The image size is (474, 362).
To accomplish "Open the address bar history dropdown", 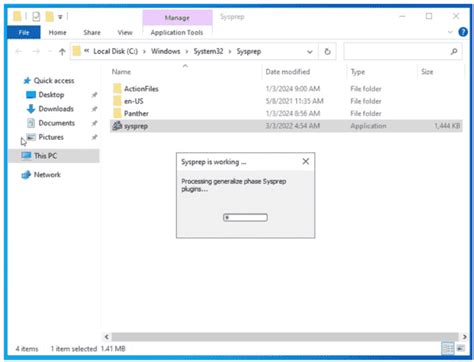I will (310, 52).
